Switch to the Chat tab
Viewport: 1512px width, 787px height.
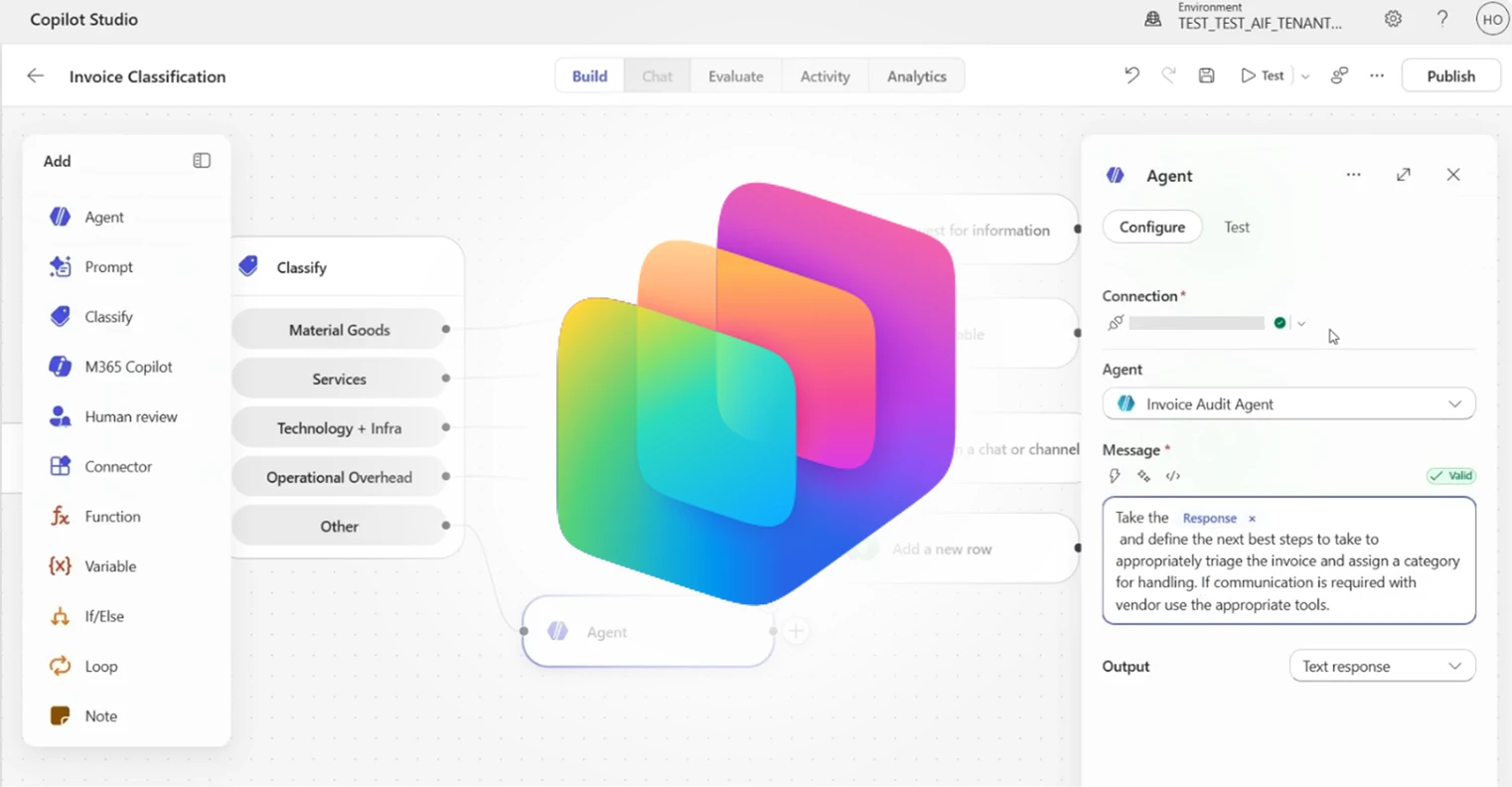(657, 76)
